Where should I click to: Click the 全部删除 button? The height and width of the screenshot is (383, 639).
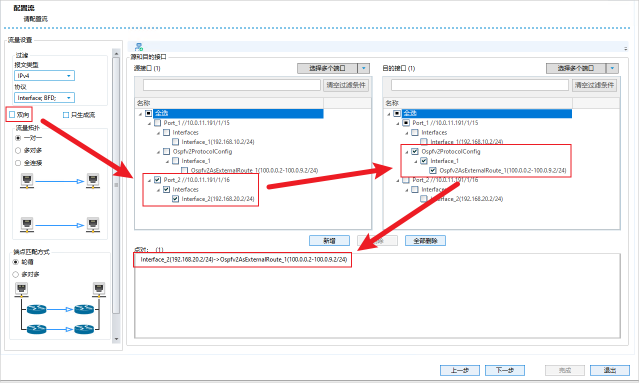(x=425, y=241)
